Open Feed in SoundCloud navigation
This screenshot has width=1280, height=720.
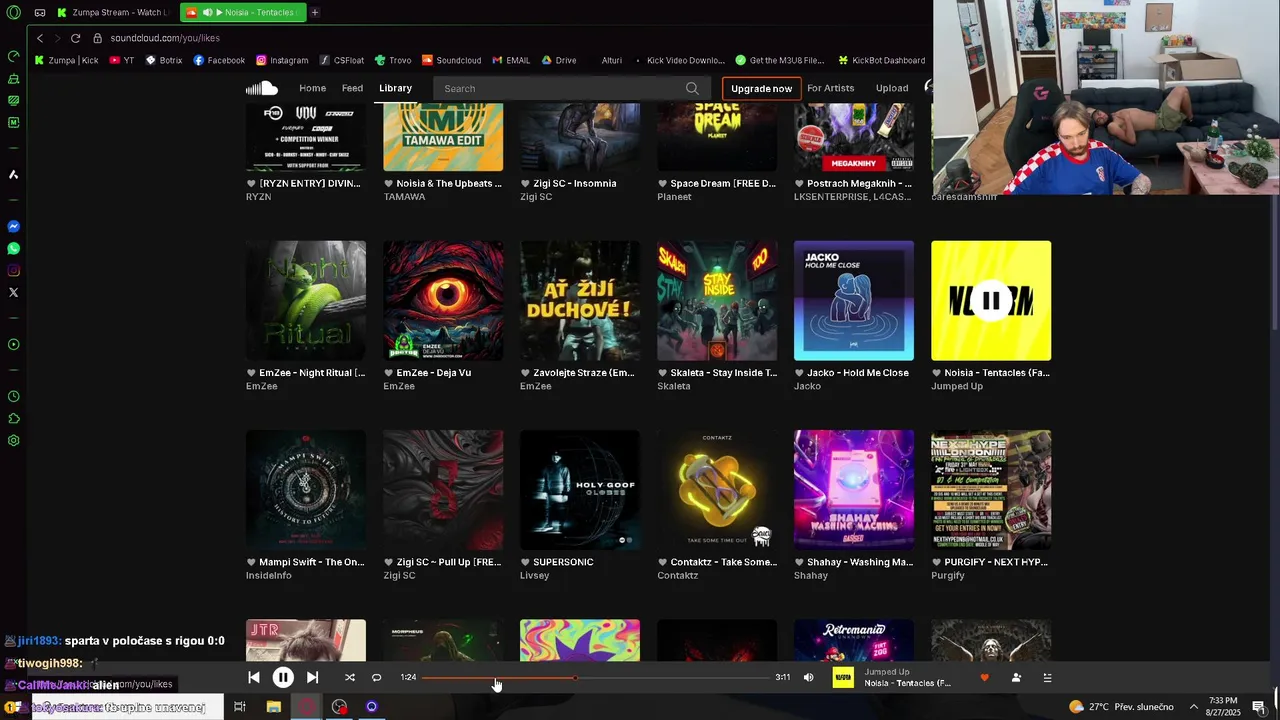[x=352, y=88]
